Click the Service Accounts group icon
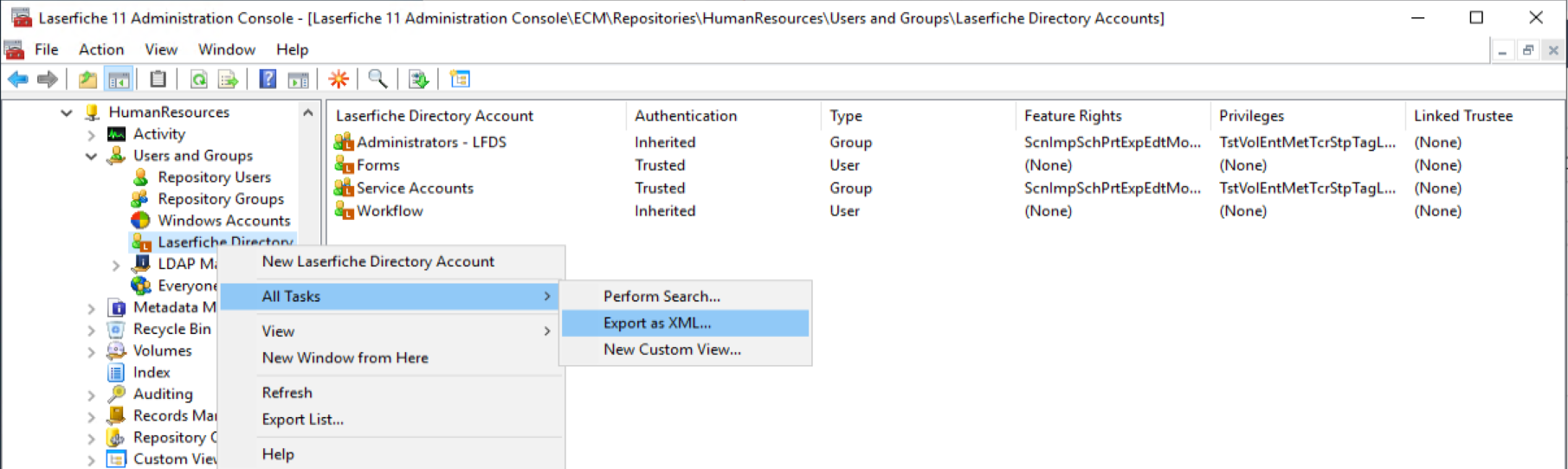 click(344, 188)
